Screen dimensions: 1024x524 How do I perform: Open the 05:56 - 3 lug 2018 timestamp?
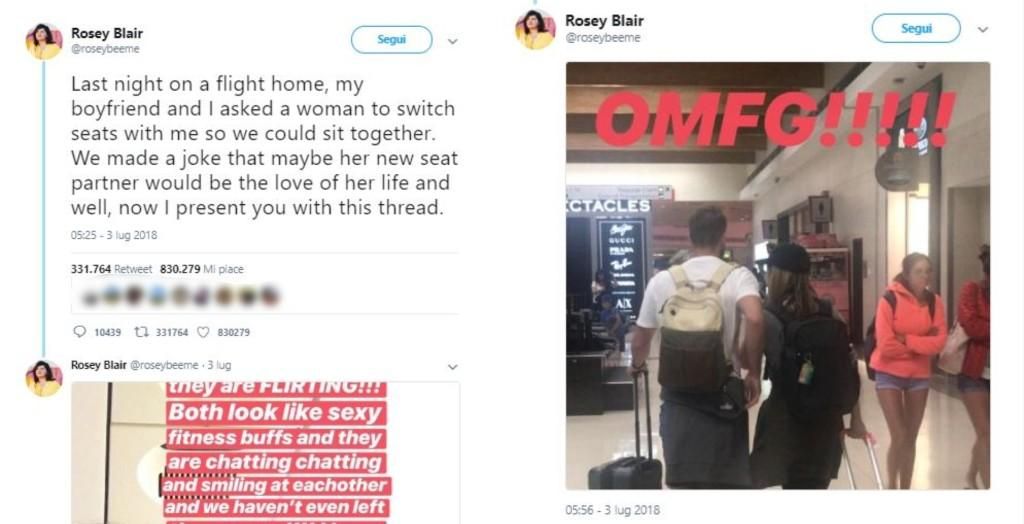[613, 510]
